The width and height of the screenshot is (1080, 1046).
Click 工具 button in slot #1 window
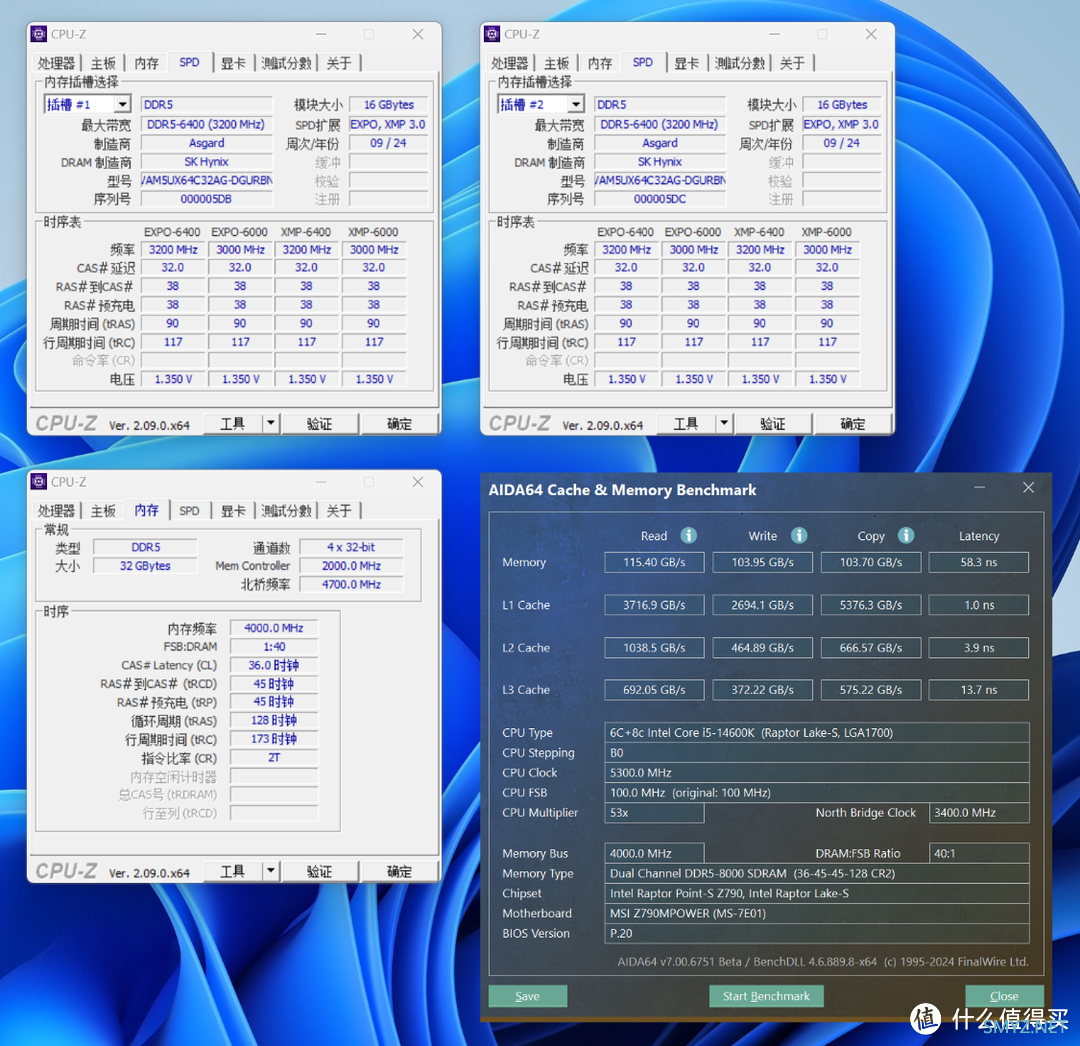pos(233,423)
